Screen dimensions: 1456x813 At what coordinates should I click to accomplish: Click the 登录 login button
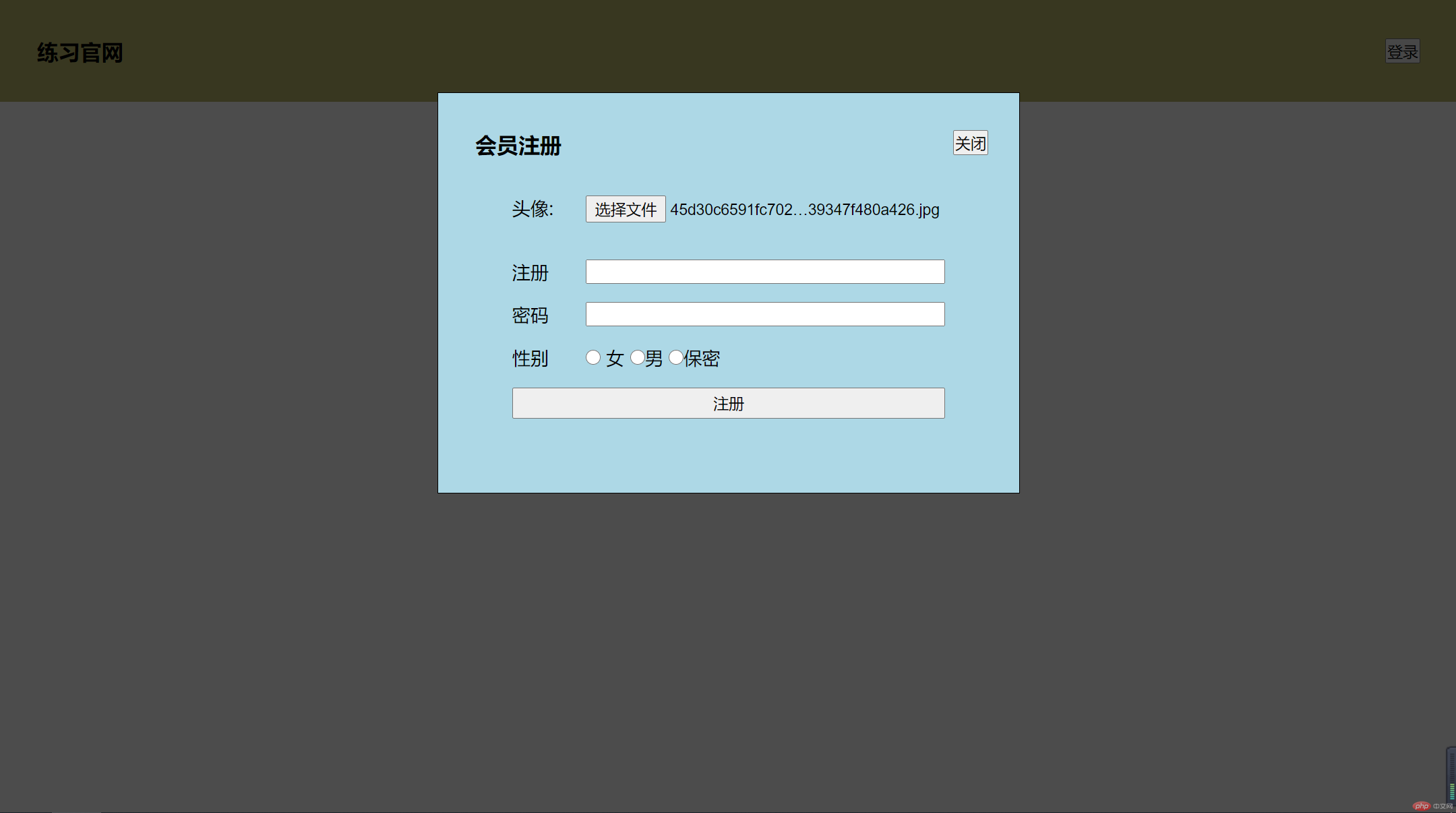(1402, 51)
